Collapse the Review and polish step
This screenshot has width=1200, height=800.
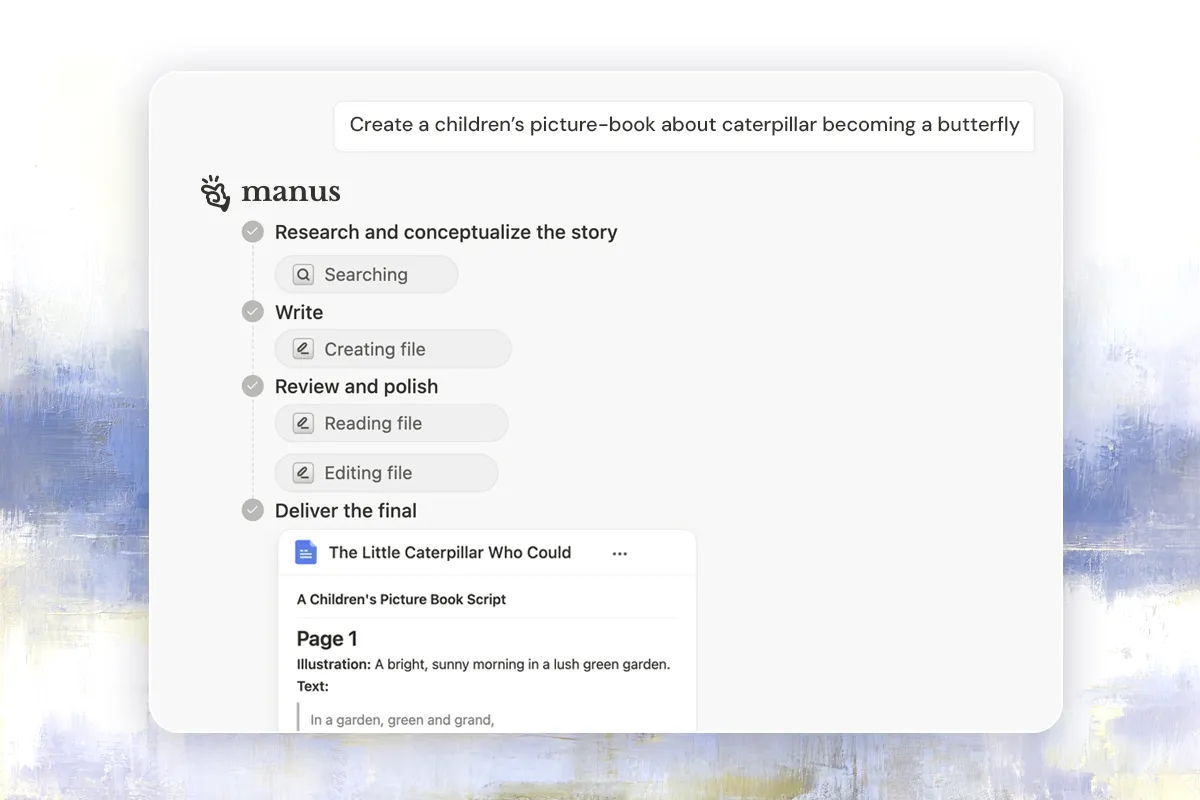click(x=356, y=386)
